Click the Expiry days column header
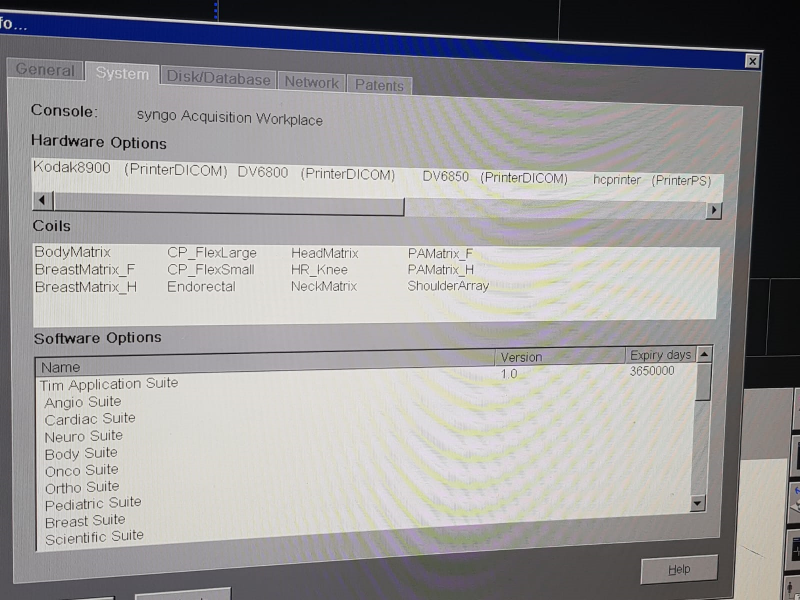 pos(660,355)
